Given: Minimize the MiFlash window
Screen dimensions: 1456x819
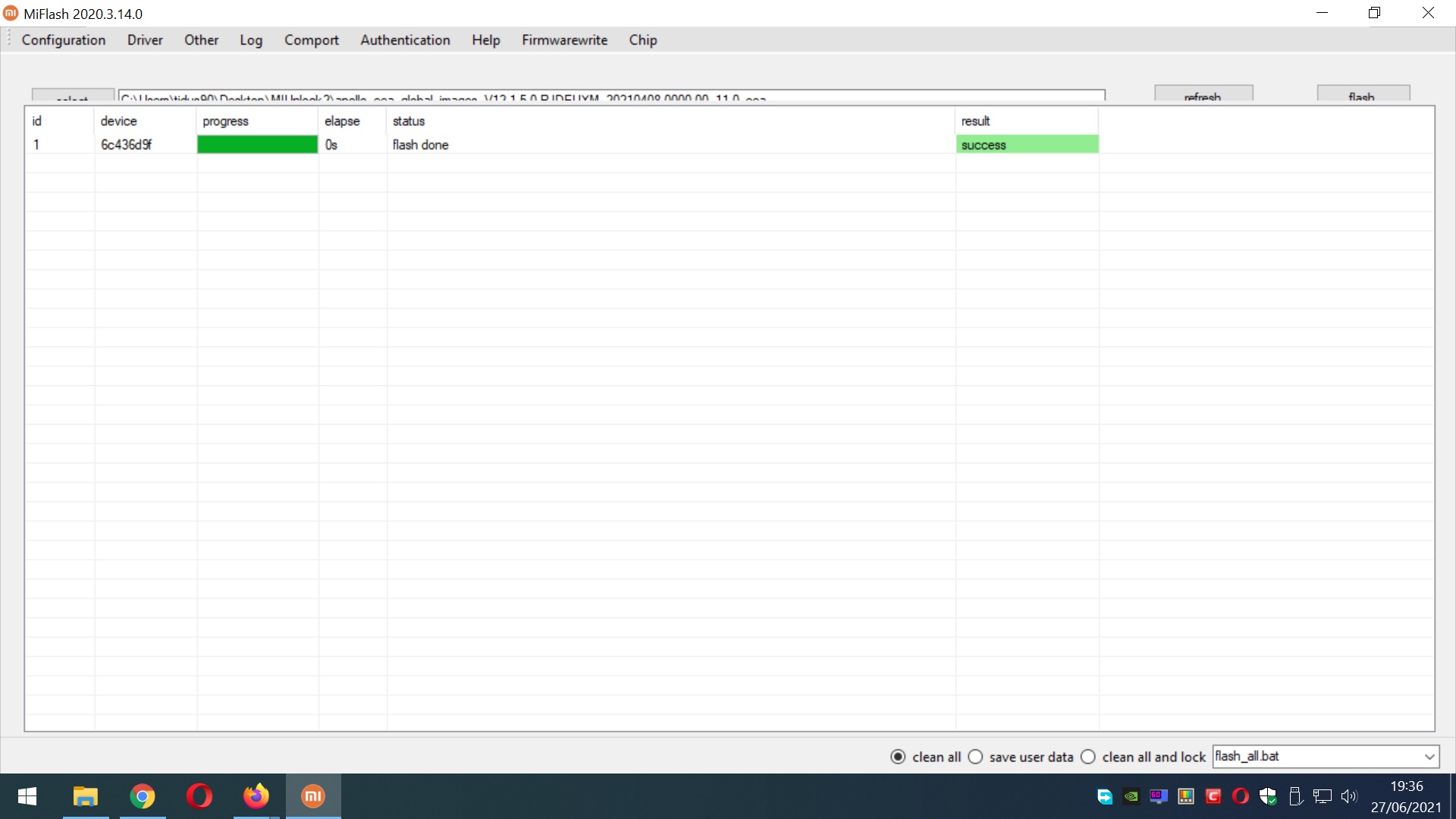Looking at the screenshot, I should [x=1322, y=13].
